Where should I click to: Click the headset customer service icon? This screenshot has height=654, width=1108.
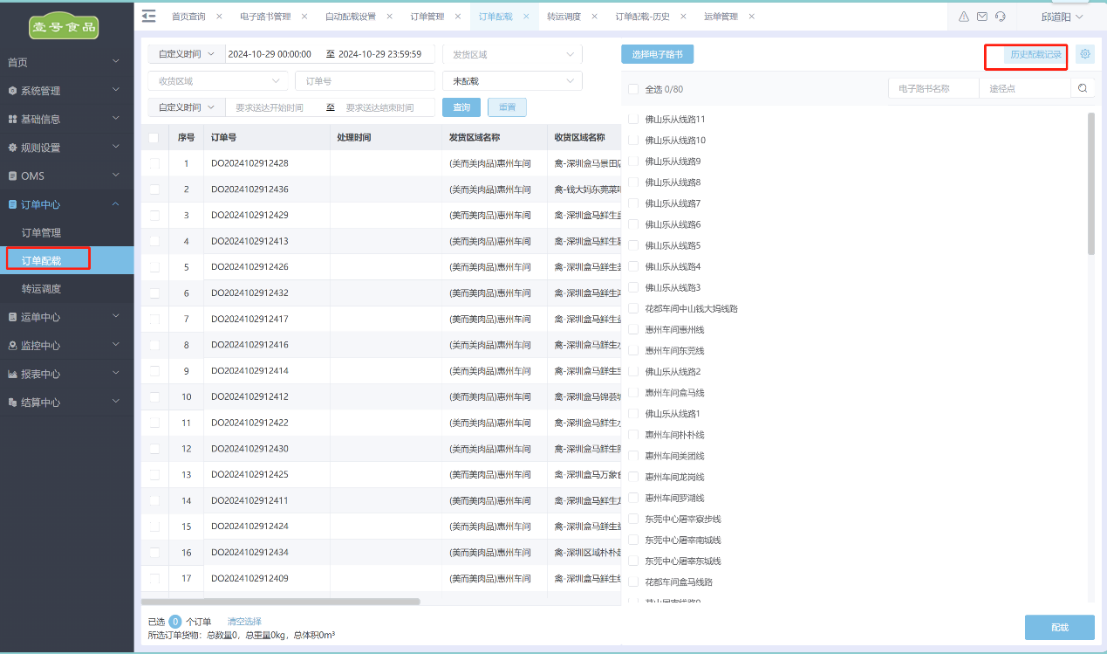[1000, 17]
